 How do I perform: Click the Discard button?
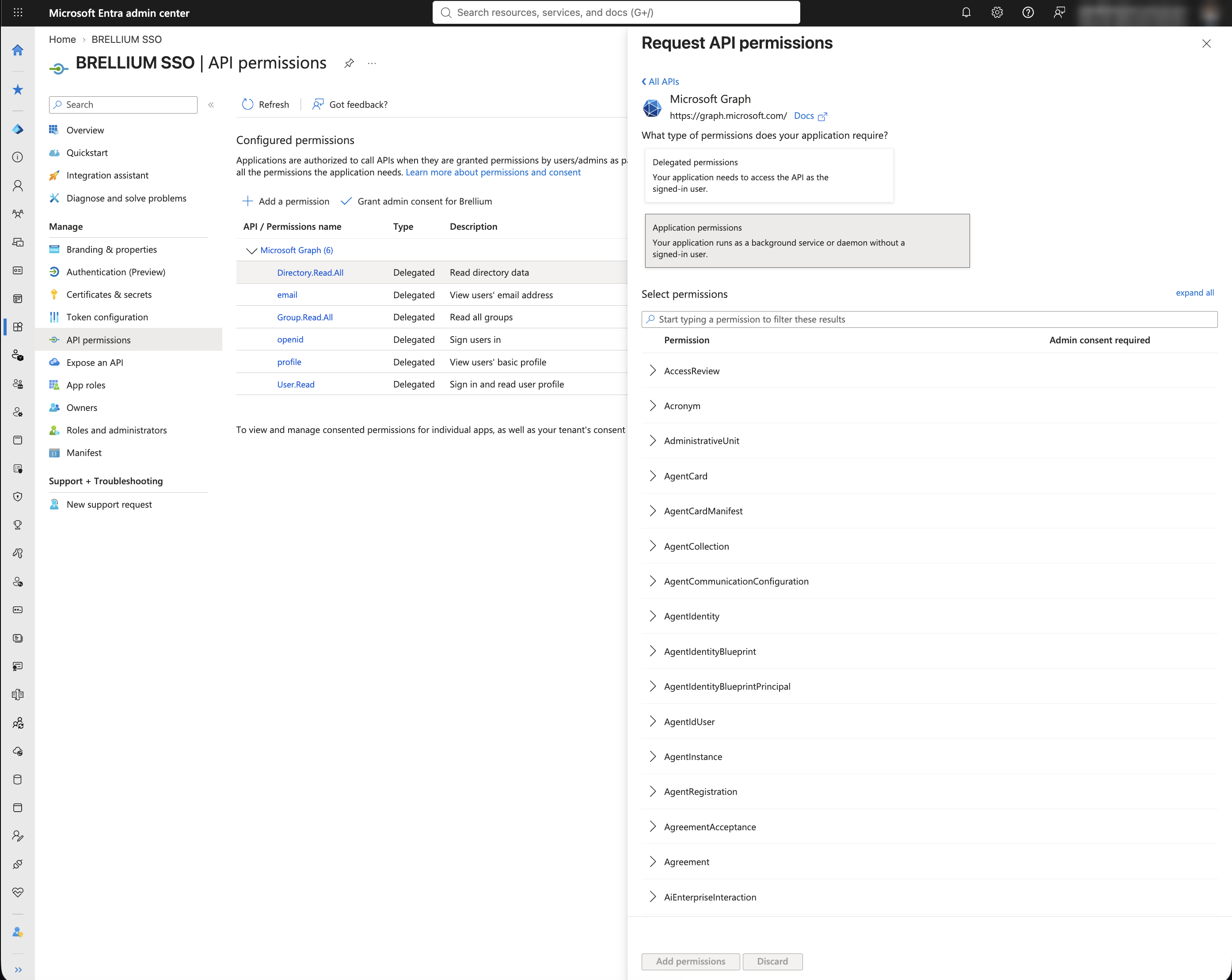(772, 961)
